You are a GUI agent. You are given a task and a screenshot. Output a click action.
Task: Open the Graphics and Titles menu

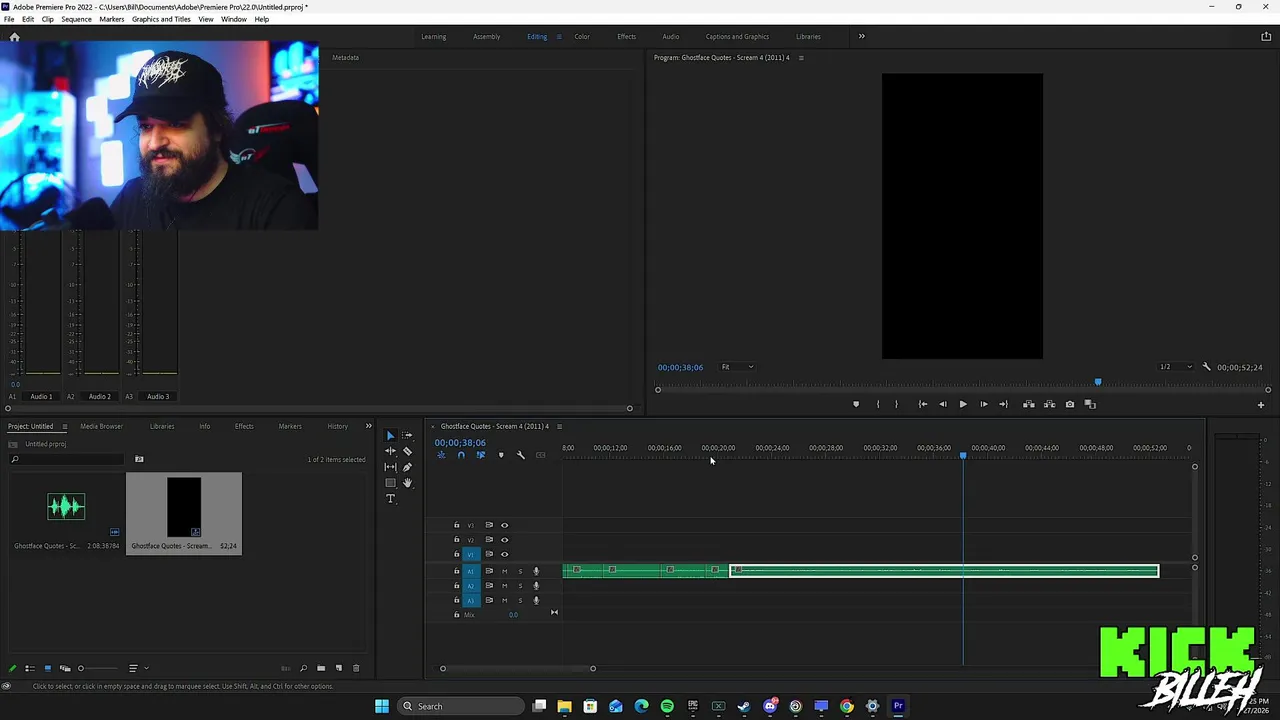pos(161,19)
